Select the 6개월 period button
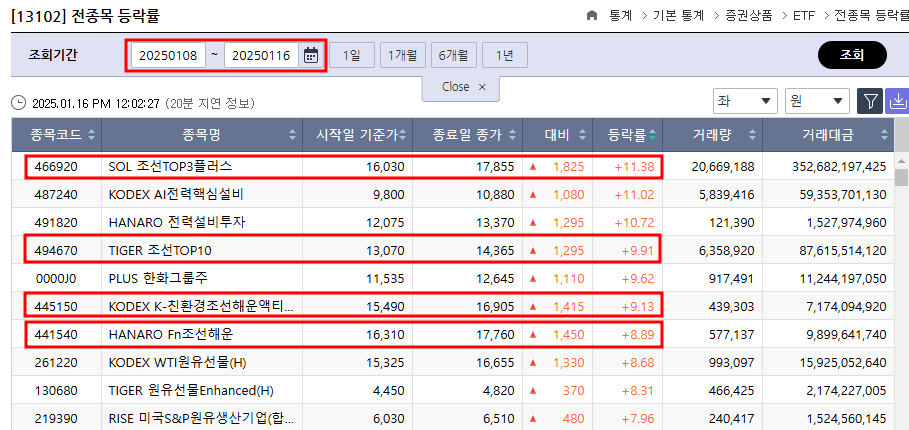Image resolution: width=909 pixels, height=430 pixels. (x=454, y=56)
